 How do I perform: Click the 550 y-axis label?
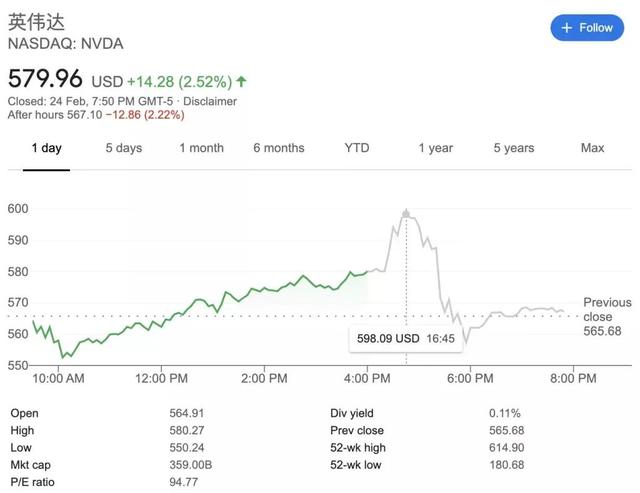tap(18, 365)
